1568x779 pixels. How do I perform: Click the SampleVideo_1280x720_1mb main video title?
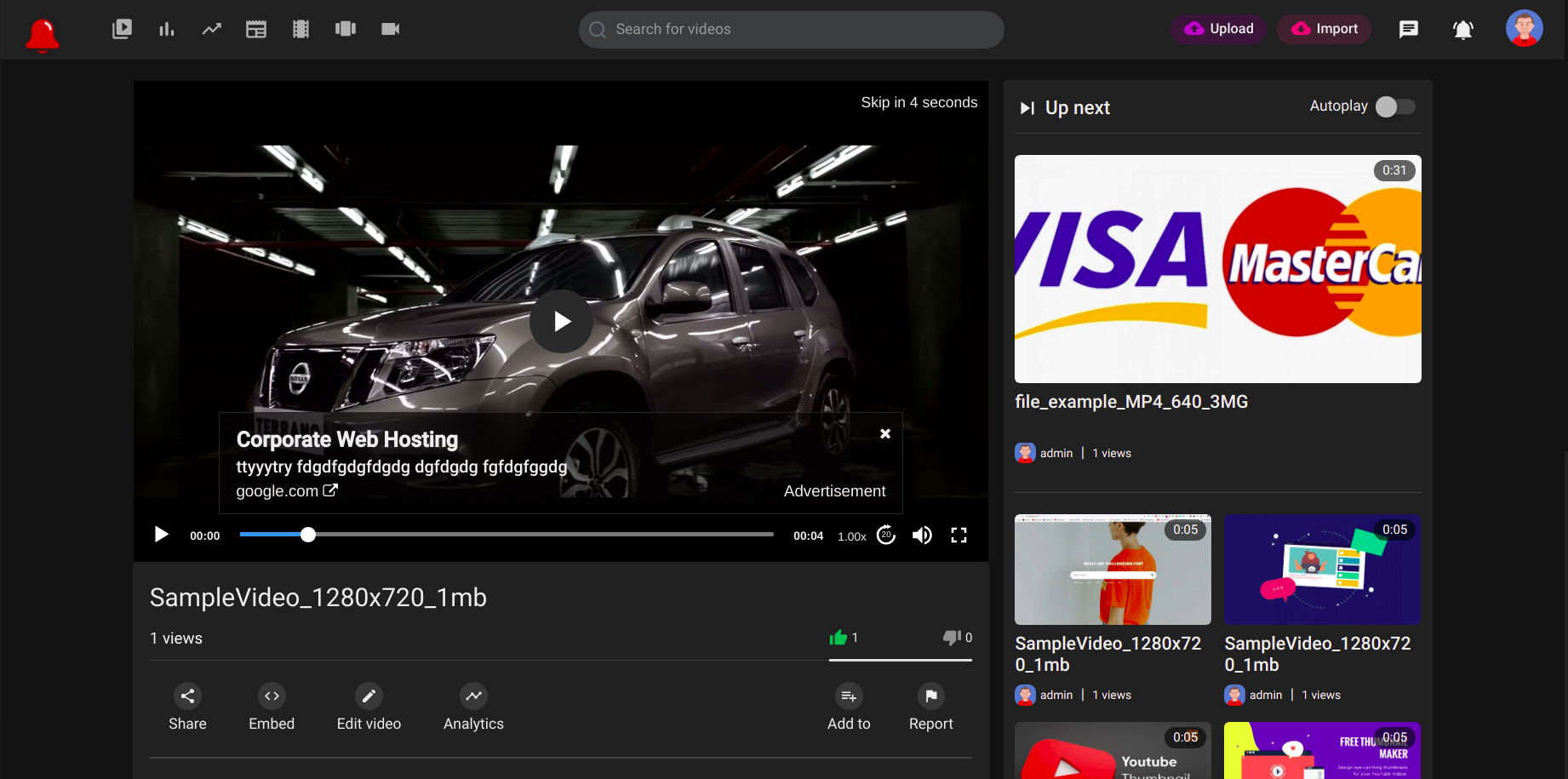click(318, 598)
